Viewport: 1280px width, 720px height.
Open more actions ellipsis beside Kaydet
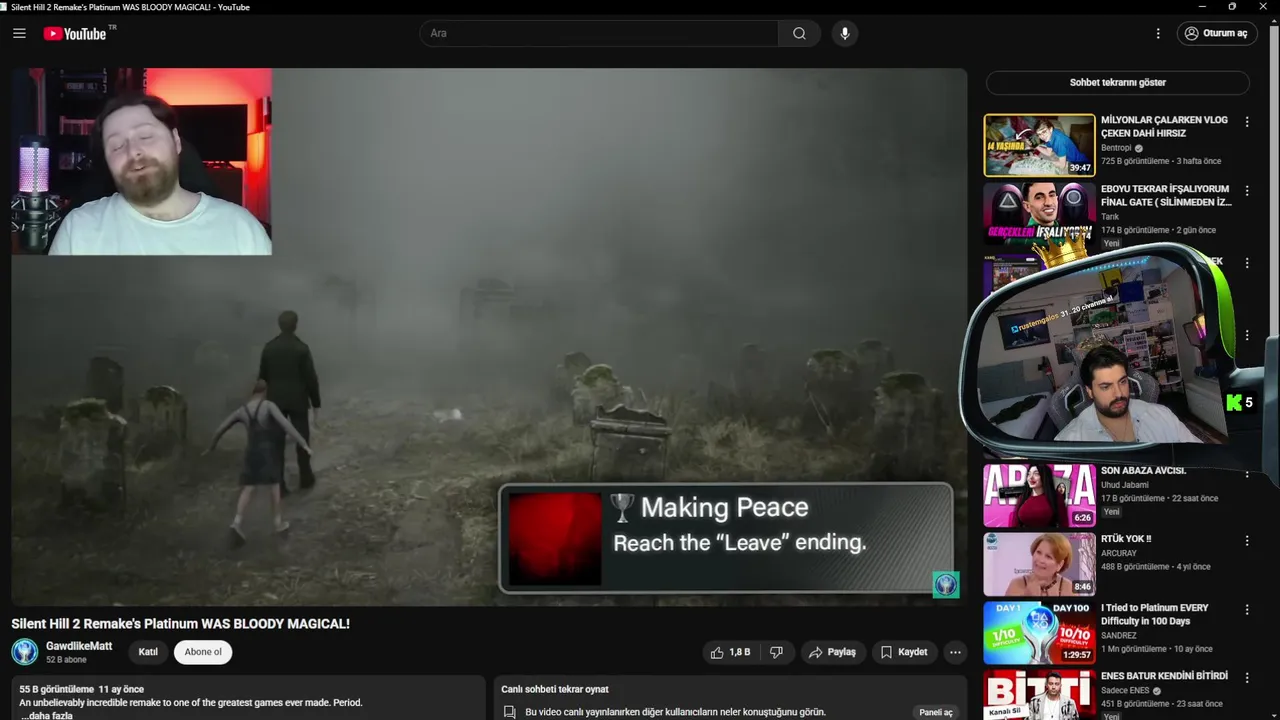[x=955, y=652]
